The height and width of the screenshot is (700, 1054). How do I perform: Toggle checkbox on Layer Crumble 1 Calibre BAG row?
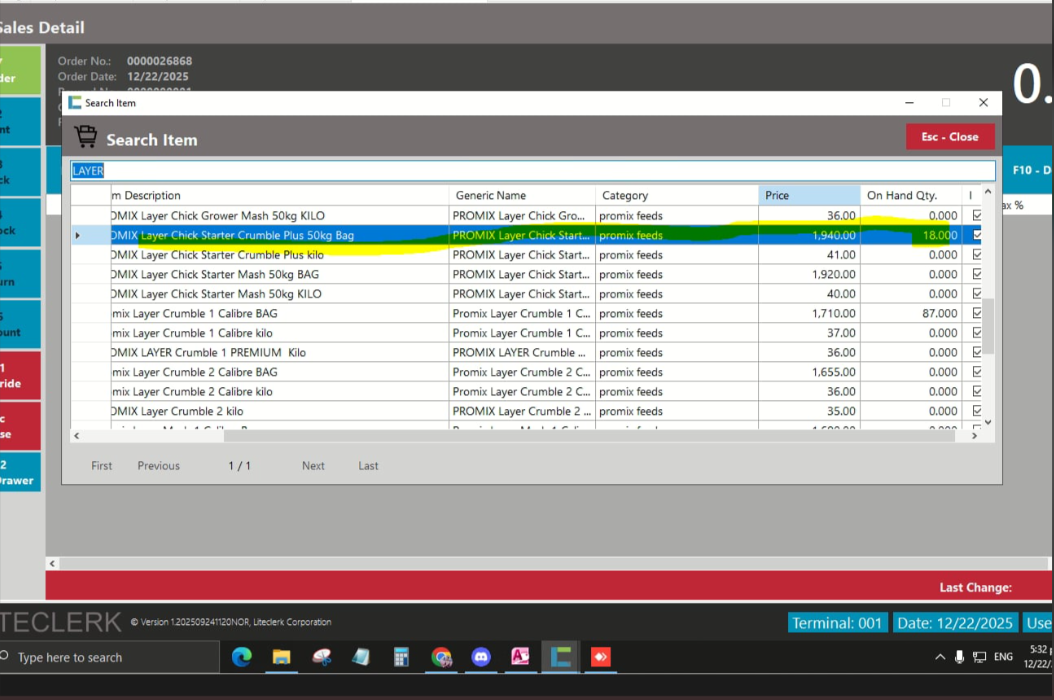click(x=977, y=314)
